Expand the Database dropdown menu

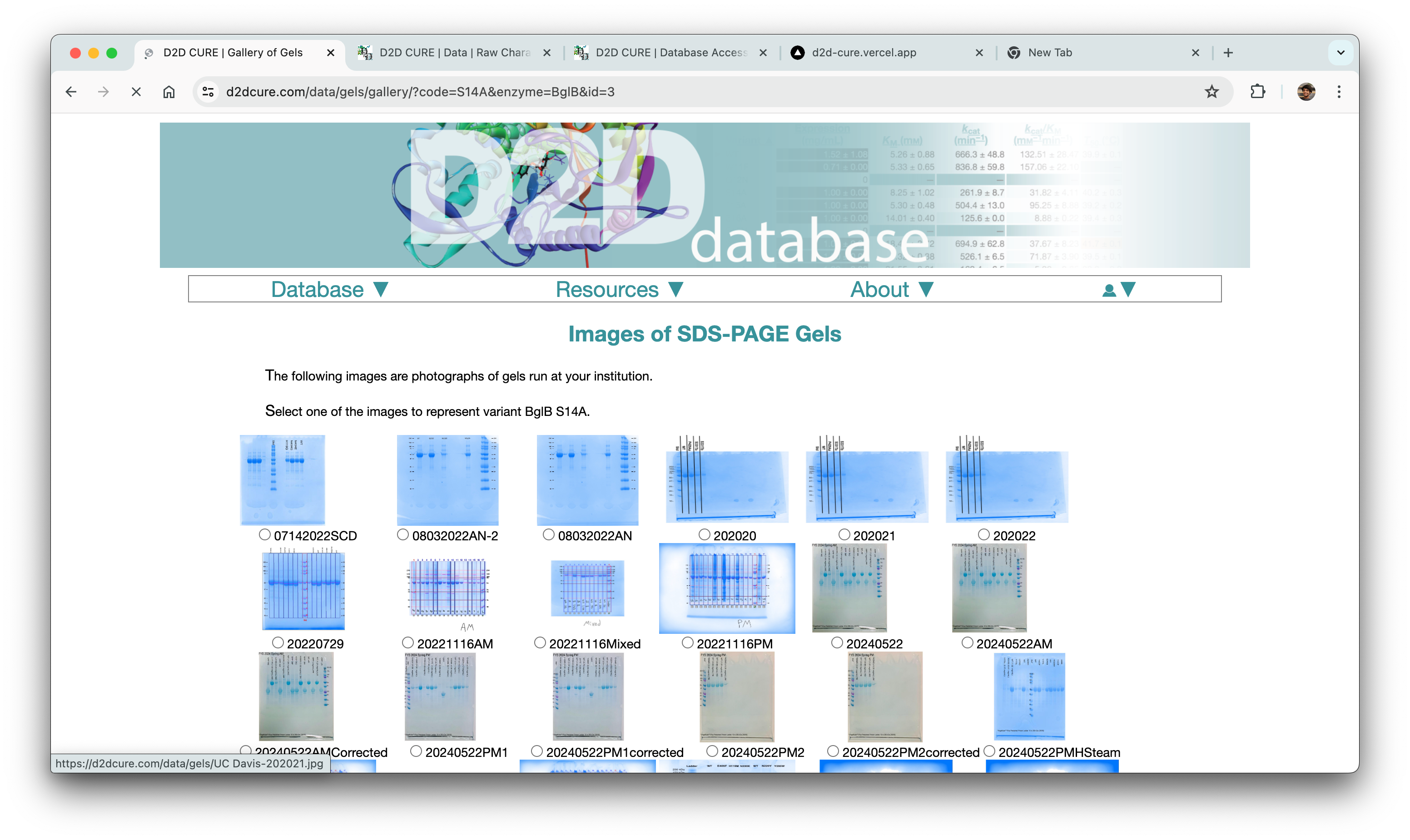click(330, 290)
